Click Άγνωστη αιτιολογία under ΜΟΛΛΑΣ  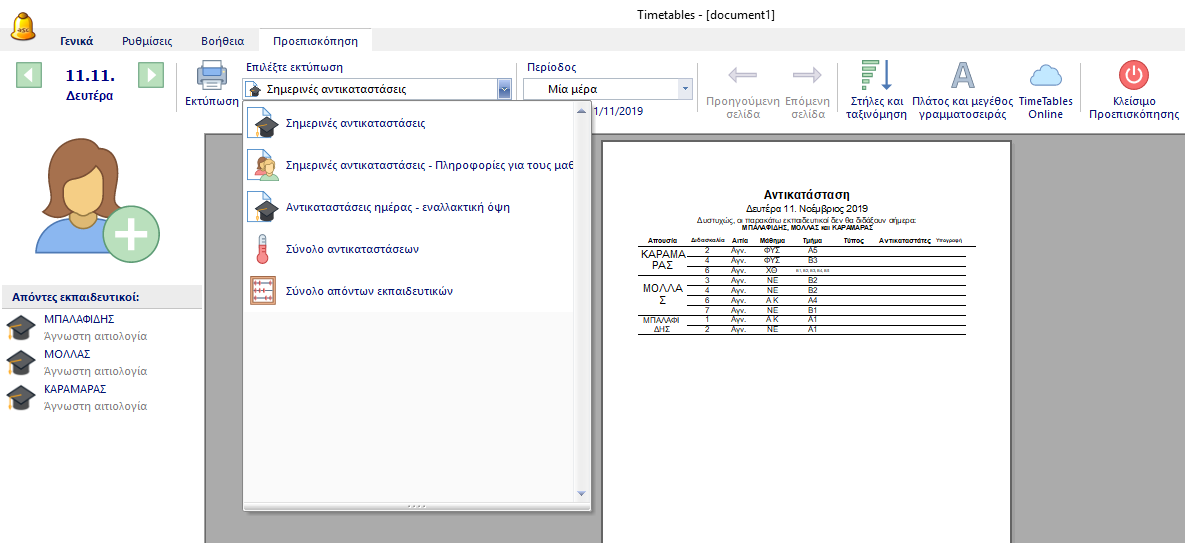pos(95,371)
